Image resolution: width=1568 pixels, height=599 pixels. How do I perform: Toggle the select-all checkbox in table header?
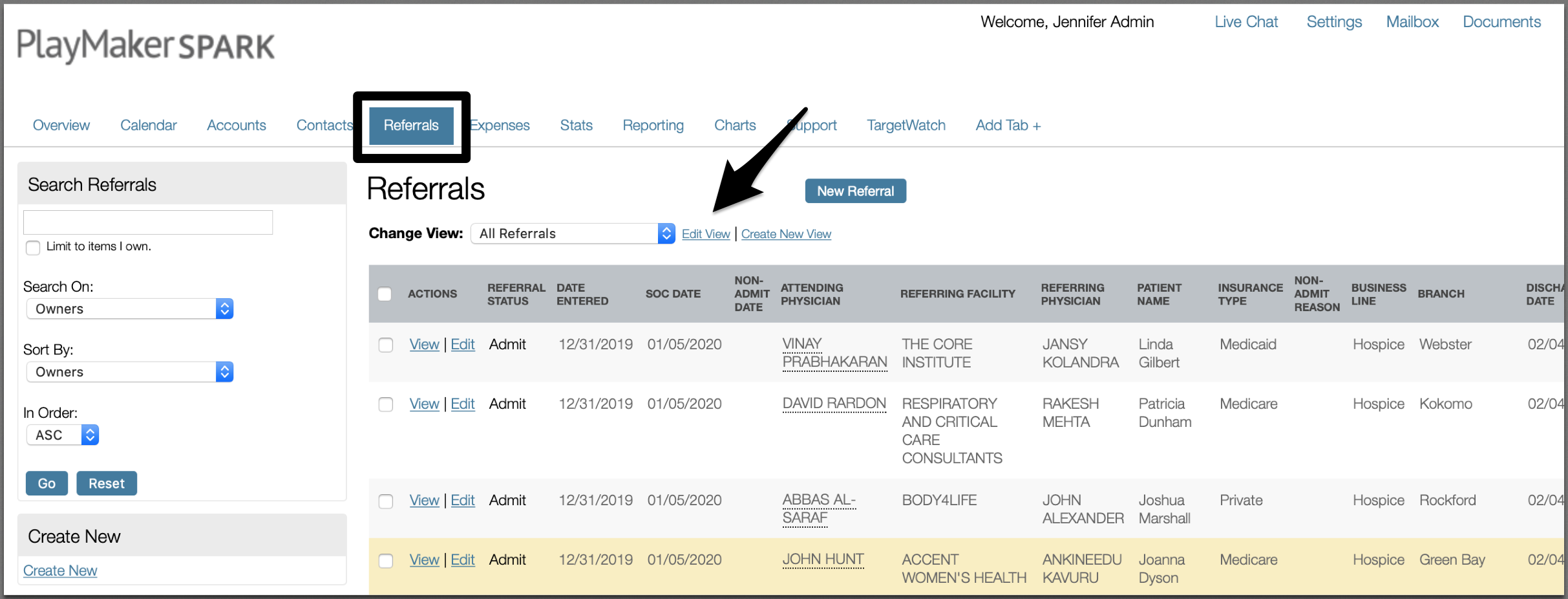tap(385, 294)
